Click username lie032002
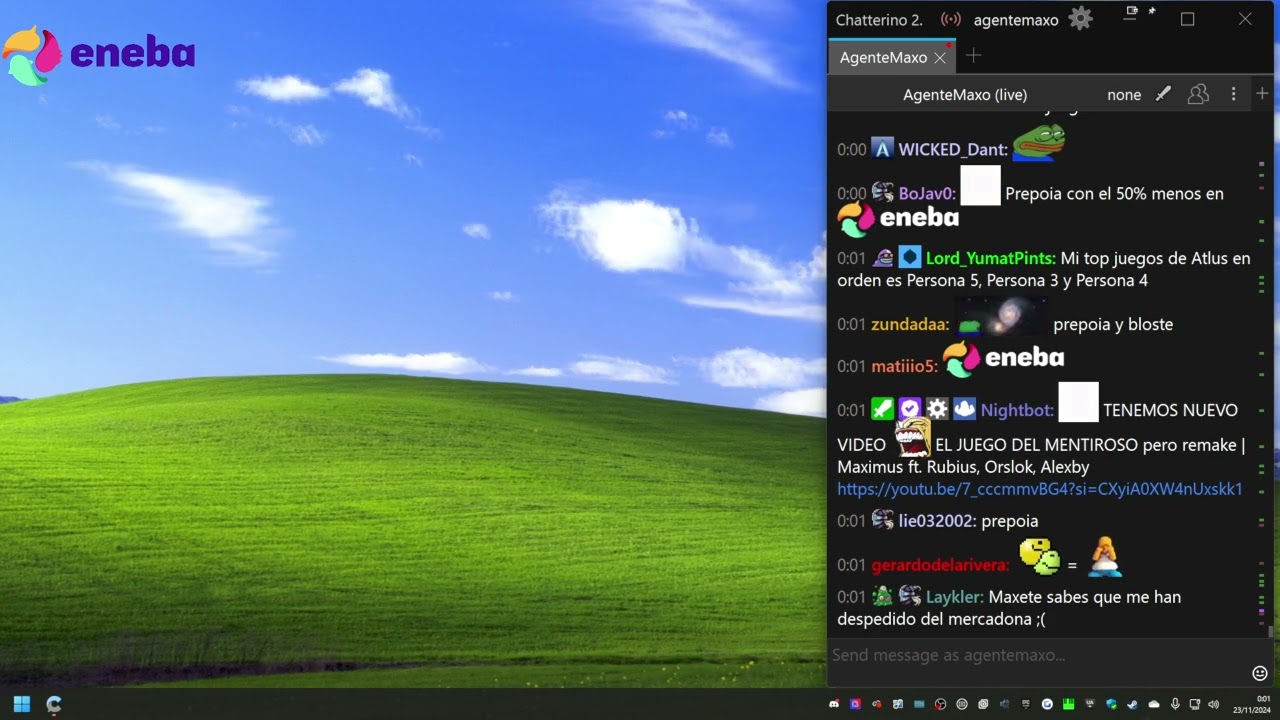The width and height of the screenshot is (1280, 720). point(937,521)
